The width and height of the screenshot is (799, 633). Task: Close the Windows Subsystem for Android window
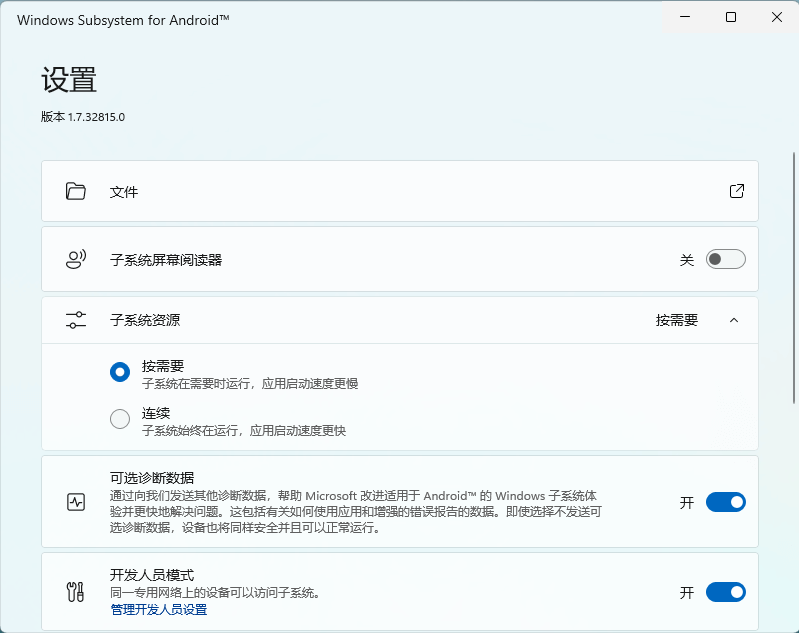777,17
